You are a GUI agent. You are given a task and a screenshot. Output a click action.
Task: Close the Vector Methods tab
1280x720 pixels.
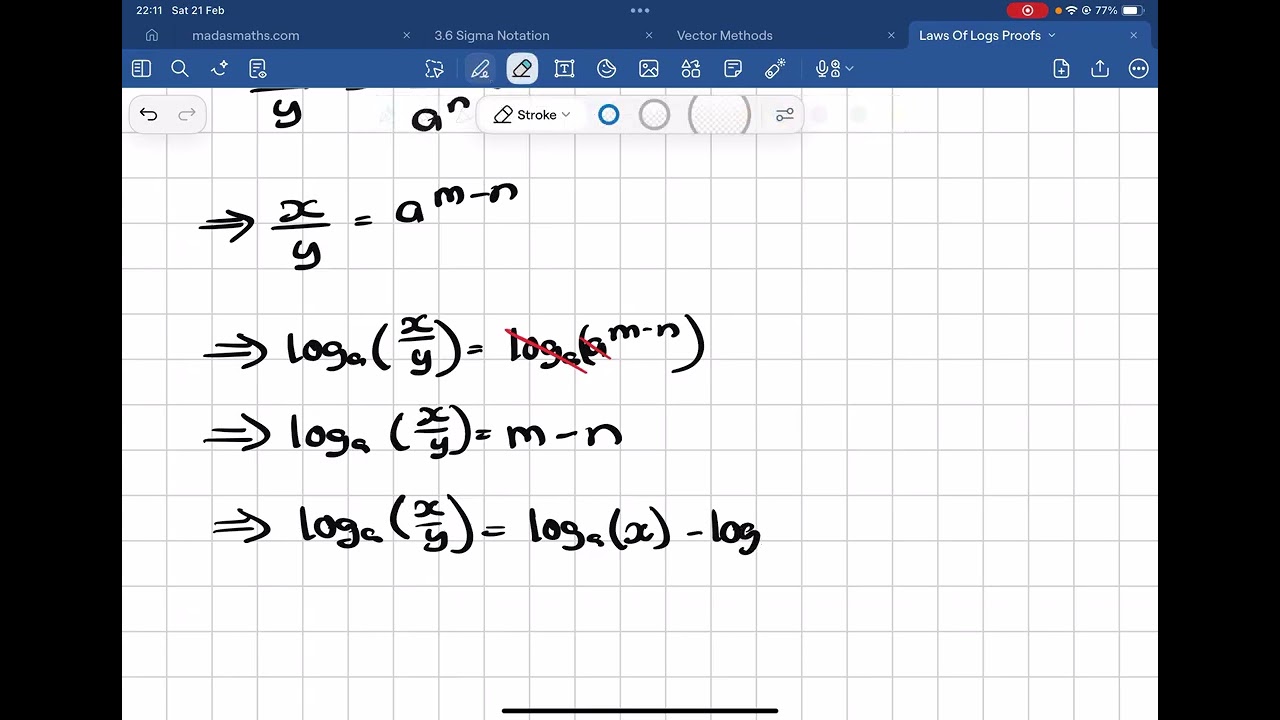(x=891, y=35)
